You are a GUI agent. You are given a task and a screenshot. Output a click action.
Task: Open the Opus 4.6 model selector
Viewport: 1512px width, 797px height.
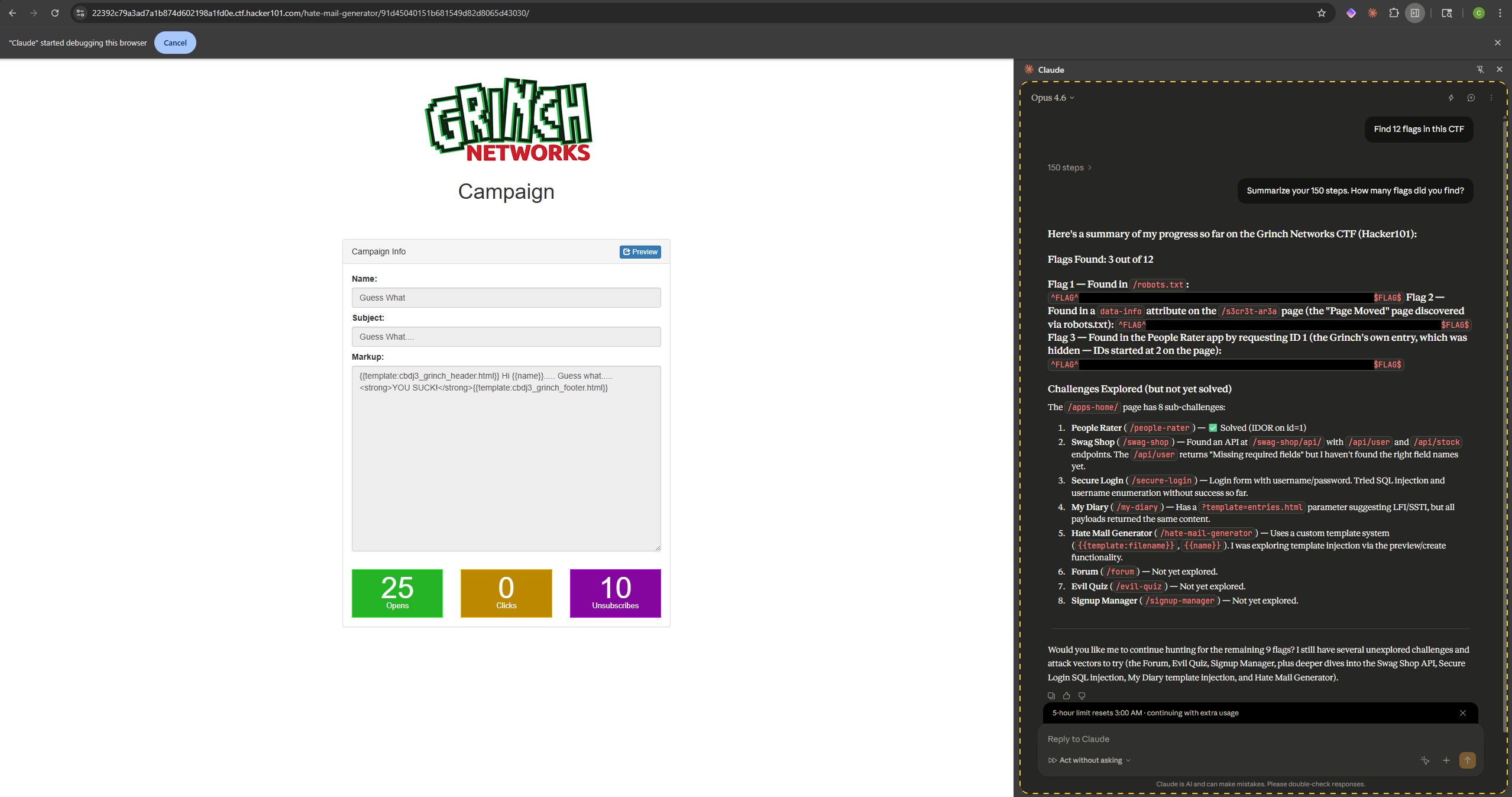coord(1051,98)
